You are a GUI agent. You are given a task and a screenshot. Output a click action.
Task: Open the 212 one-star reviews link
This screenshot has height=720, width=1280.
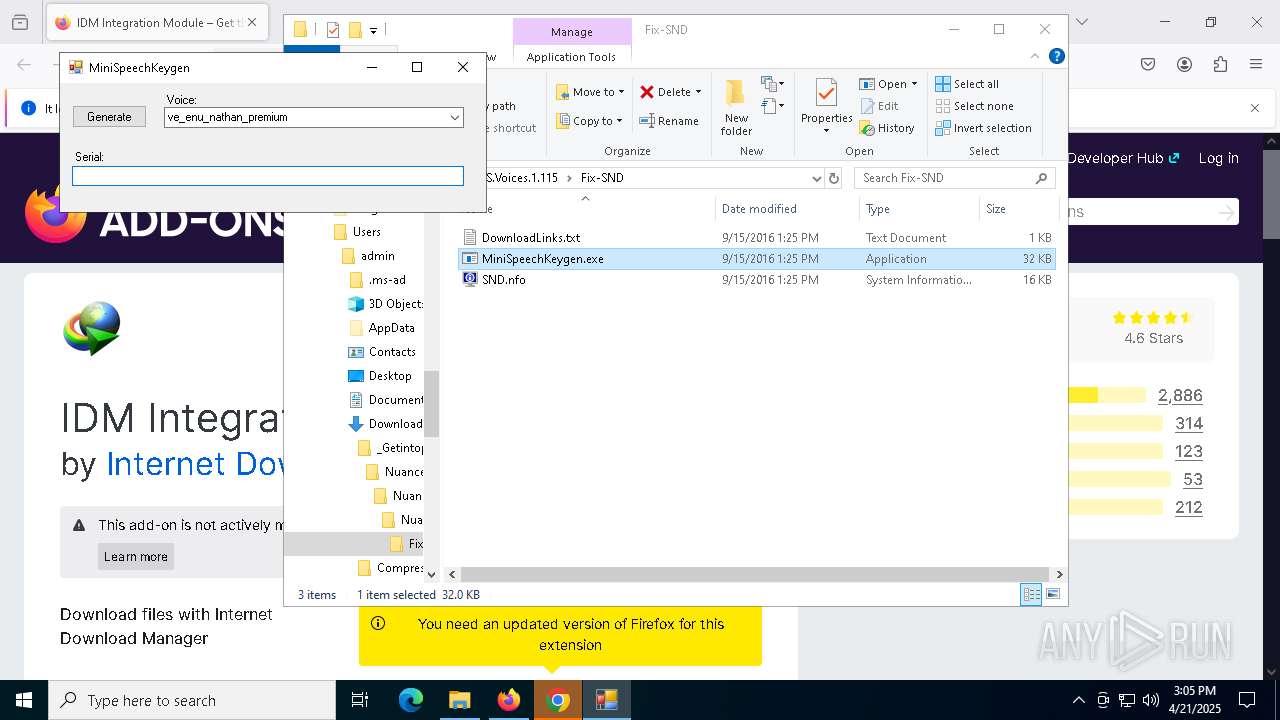[x=1189, y=508]
